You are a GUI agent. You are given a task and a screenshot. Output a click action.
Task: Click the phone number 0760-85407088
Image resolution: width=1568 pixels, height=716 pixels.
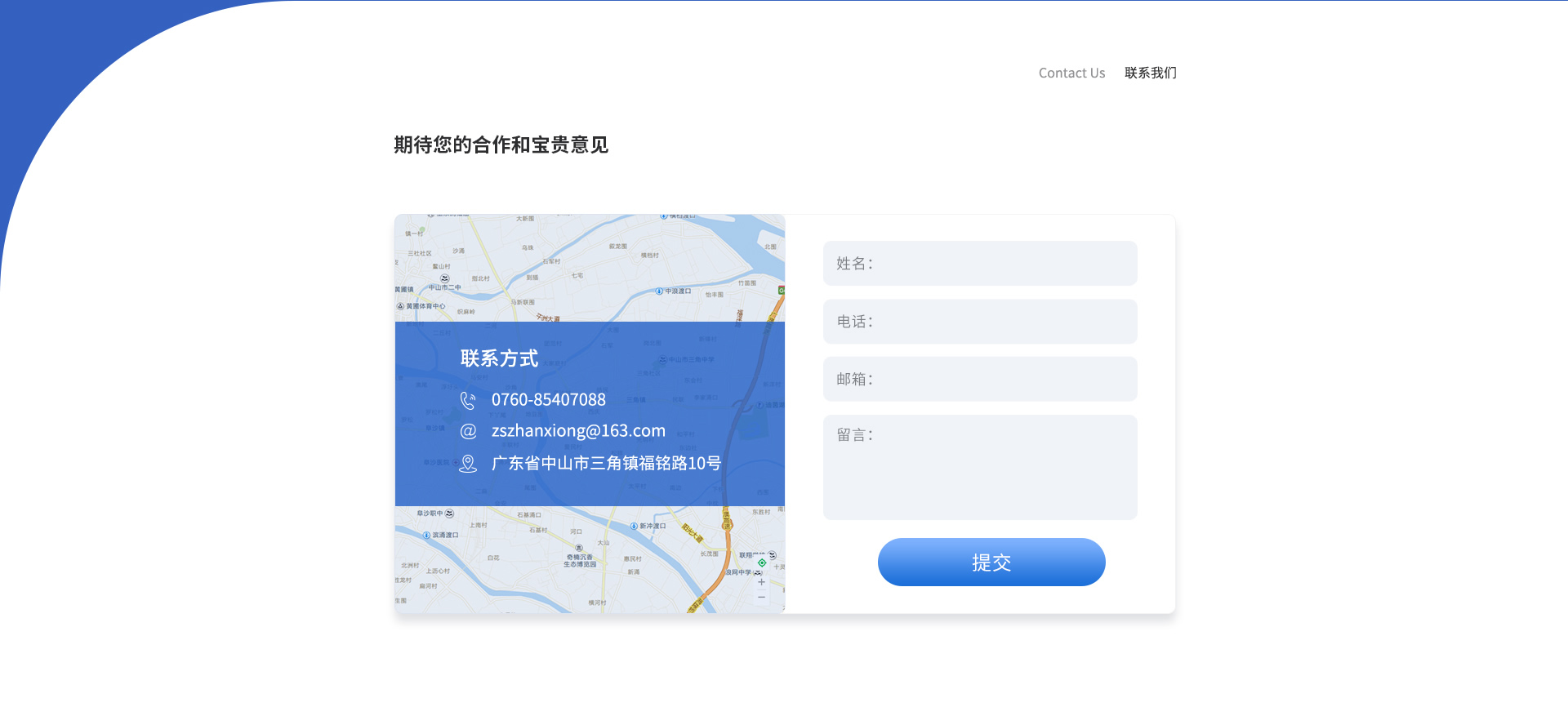[x=548, y=400]
